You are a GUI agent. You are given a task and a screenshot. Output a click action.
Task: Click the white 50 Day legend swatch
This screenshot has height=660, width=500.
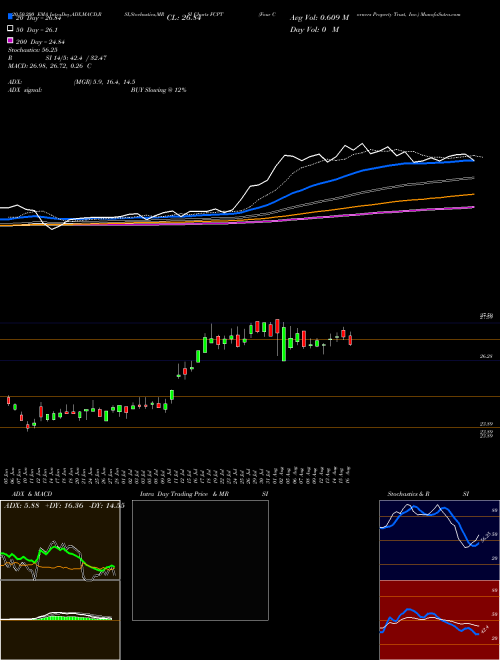point(10,29)
